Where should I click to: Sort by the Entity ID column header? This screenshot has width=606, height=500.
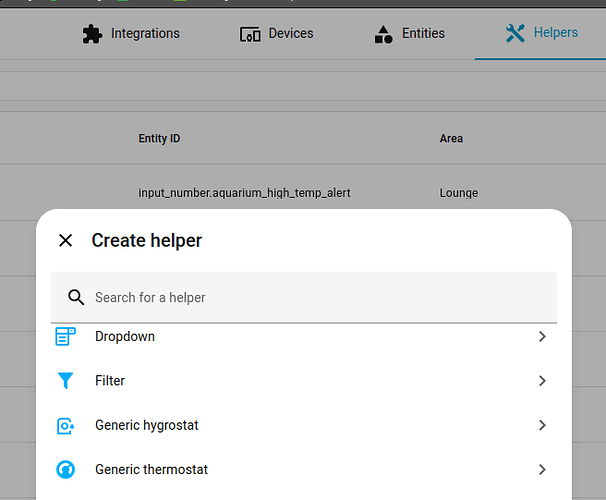point(159,139)
